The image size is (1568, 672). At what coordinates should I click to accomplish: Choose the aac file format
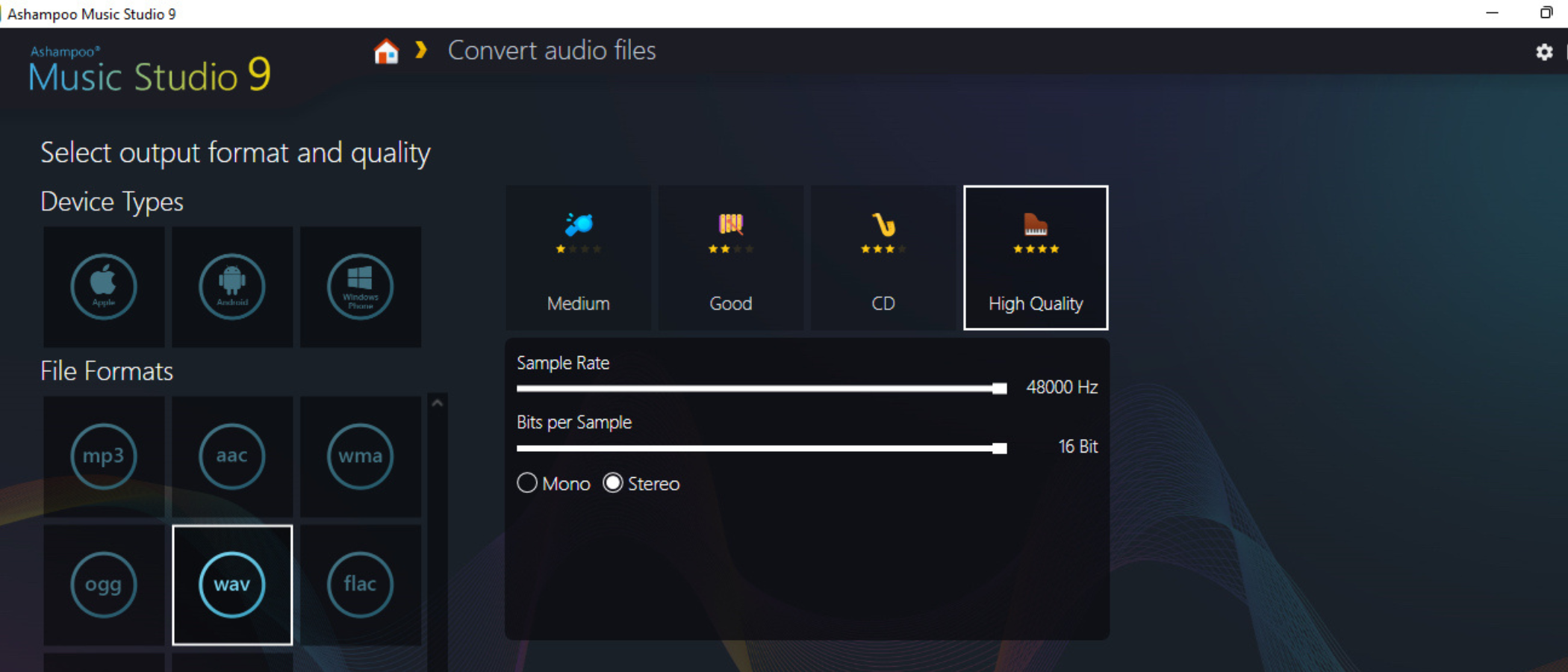[x=232, y=456]
